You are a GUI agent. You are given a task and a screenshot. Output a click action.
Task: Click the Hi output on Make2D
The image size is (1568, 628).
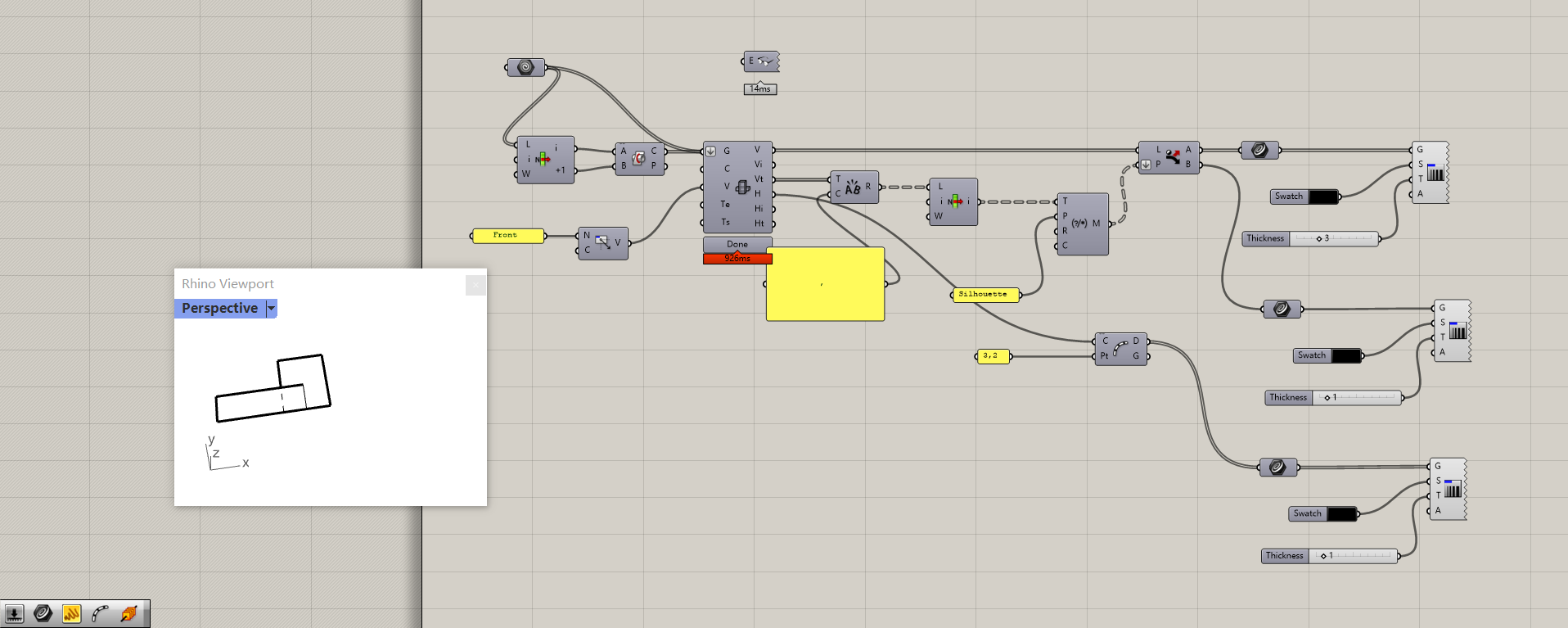(x=759, y=209)
